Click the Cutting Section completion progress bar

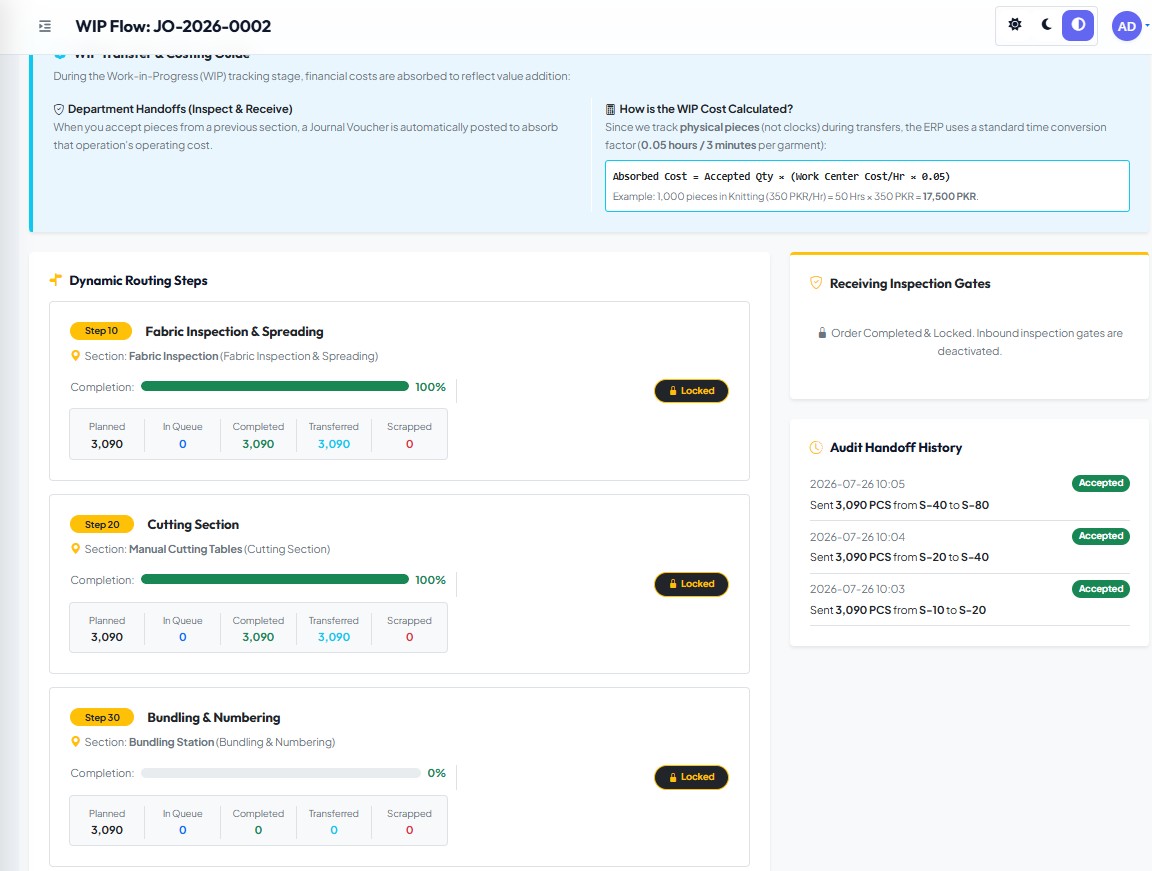click(x=275, y=579)
